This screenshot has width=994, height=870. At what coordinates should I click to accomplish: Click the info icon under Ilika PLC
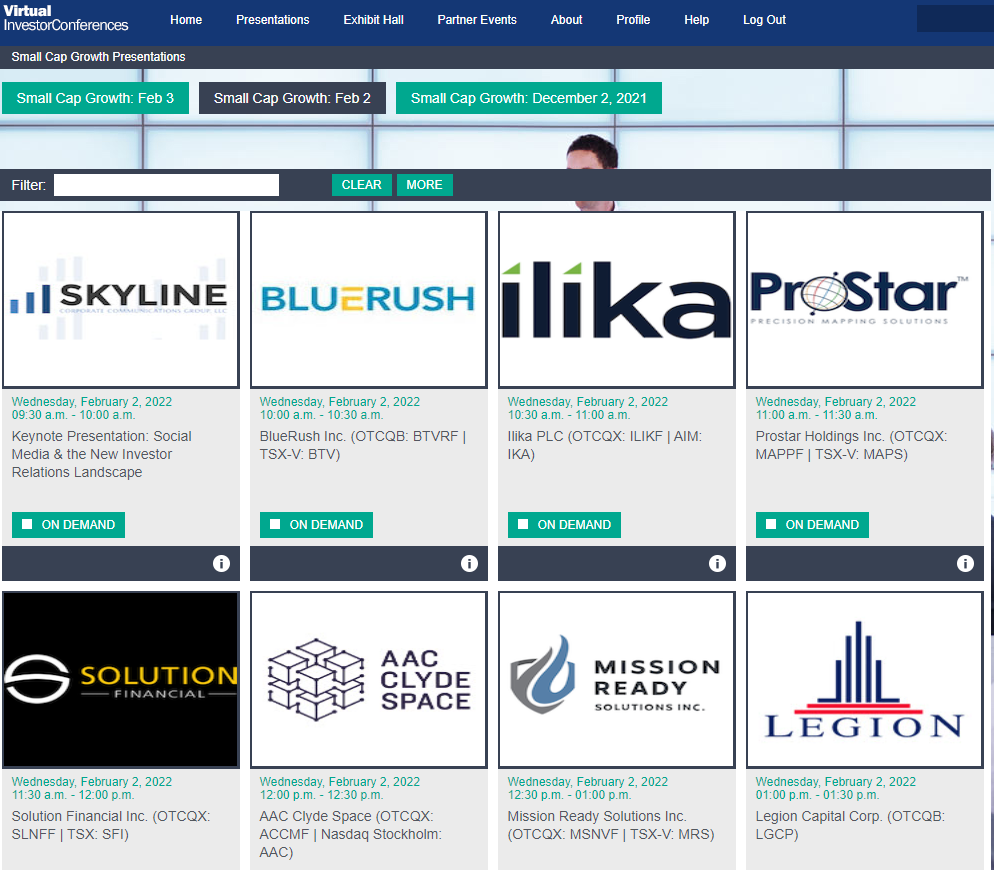(x=717, y=564)
